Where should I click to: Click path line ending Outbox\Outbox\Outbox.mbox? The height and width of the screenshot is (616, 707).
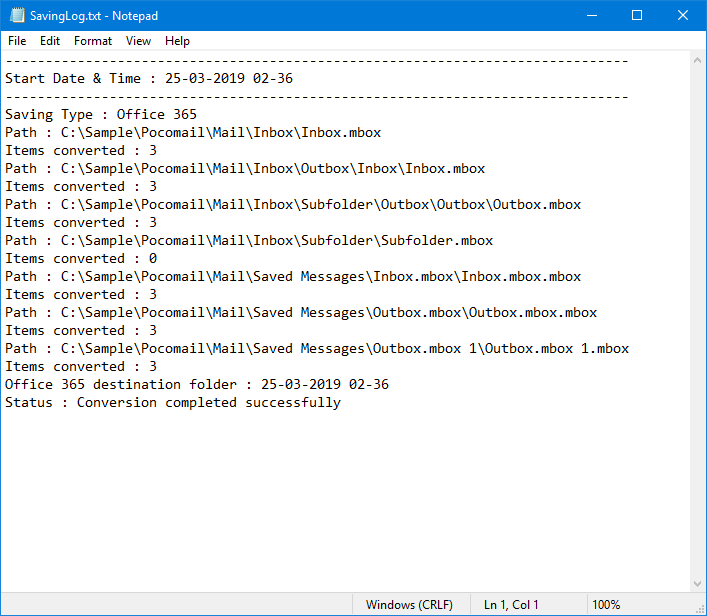coord(293,205)
